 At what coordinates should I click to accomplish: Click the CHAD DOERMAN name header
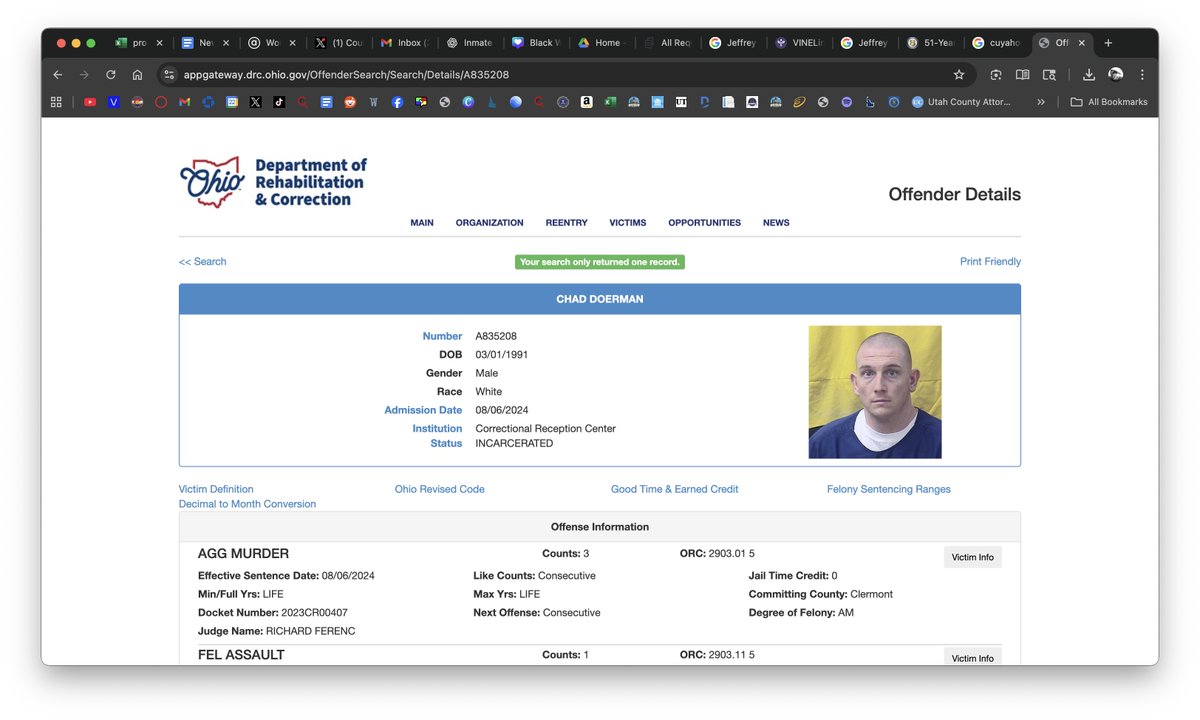coord(600,300)
